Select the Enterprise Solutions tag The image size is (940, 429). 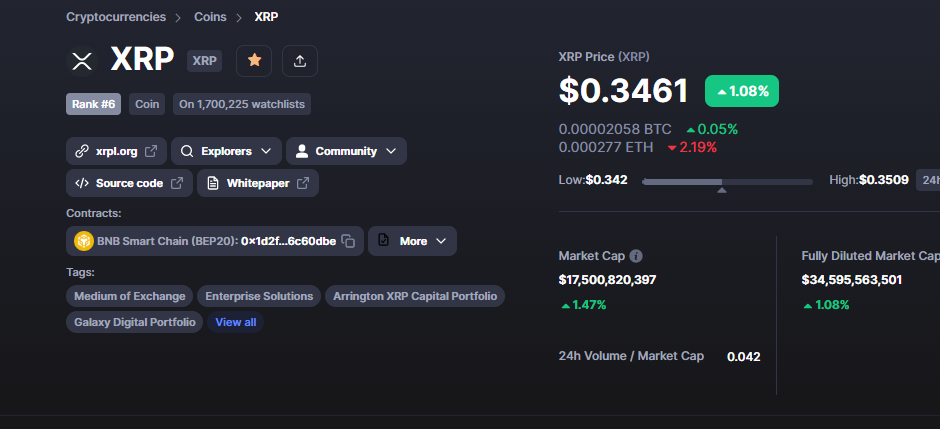click(259, 296)
